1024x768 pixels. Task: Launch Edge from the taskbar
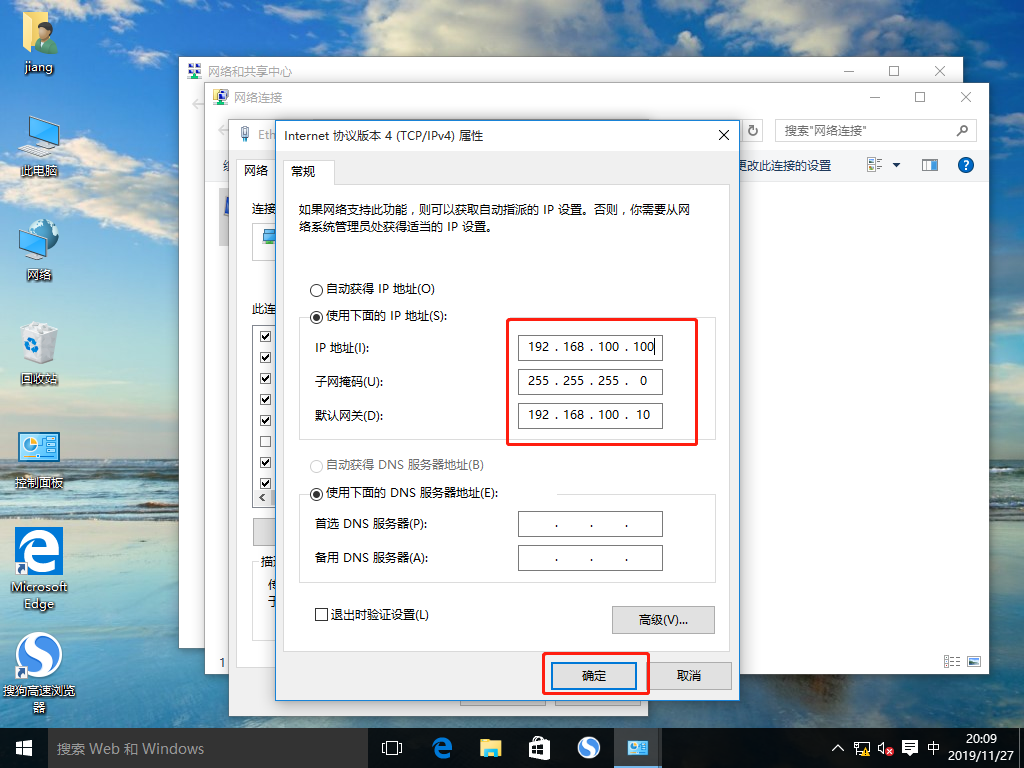click(x=442, y=748)
